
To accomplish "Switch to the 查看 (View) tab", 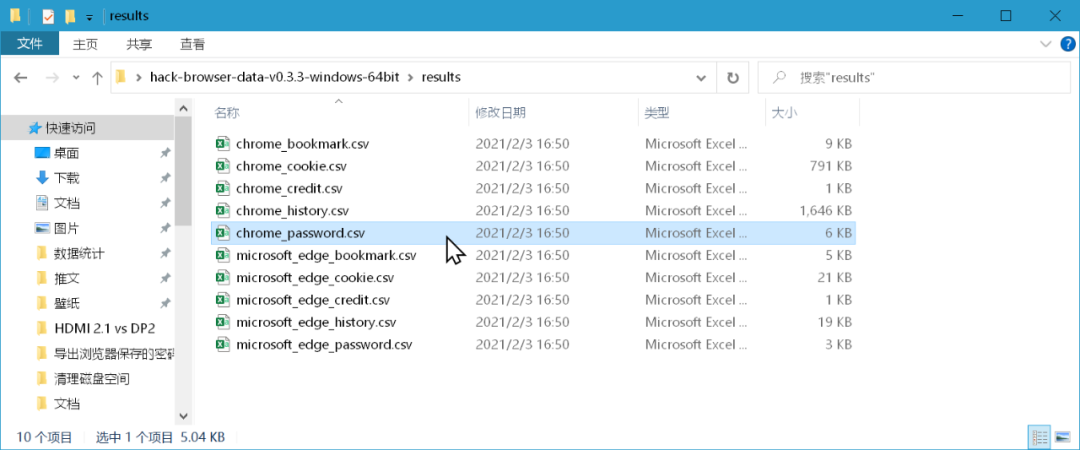I will [x=192, y=44].
